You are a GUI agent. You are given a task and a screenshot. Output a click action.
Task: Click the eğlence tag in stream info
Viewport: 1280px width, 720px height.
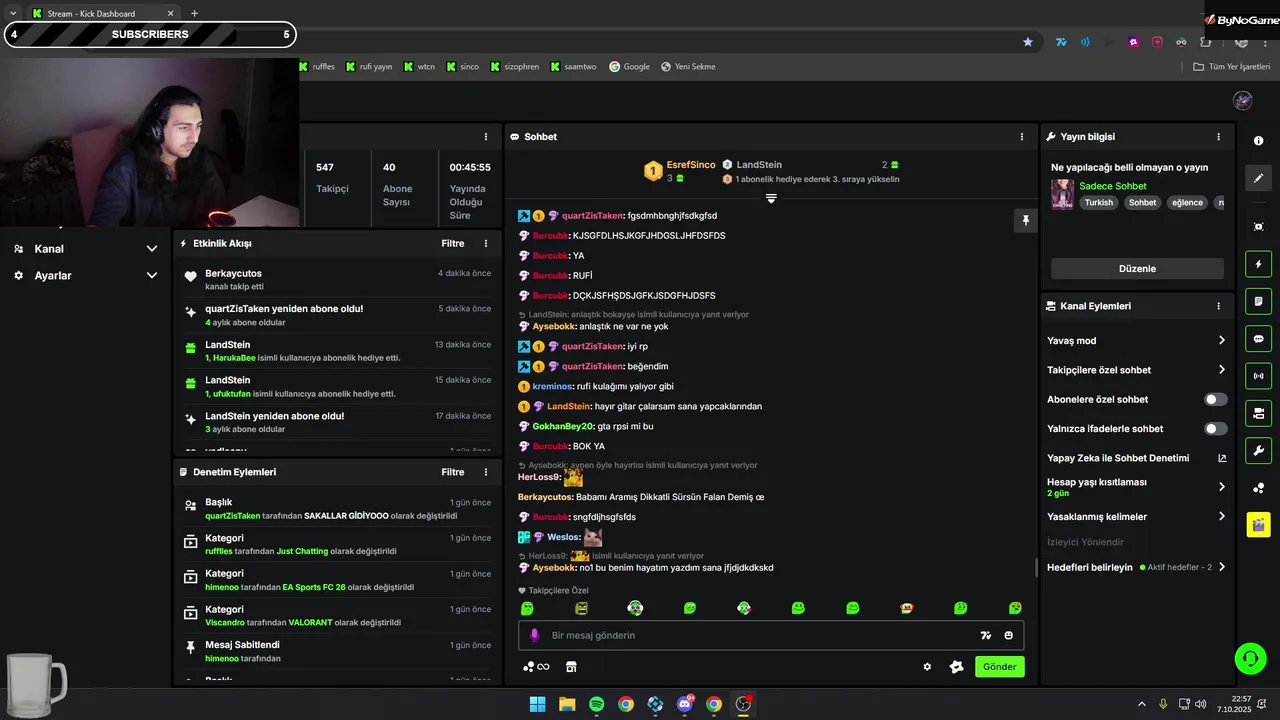(x=1187, y=202)
